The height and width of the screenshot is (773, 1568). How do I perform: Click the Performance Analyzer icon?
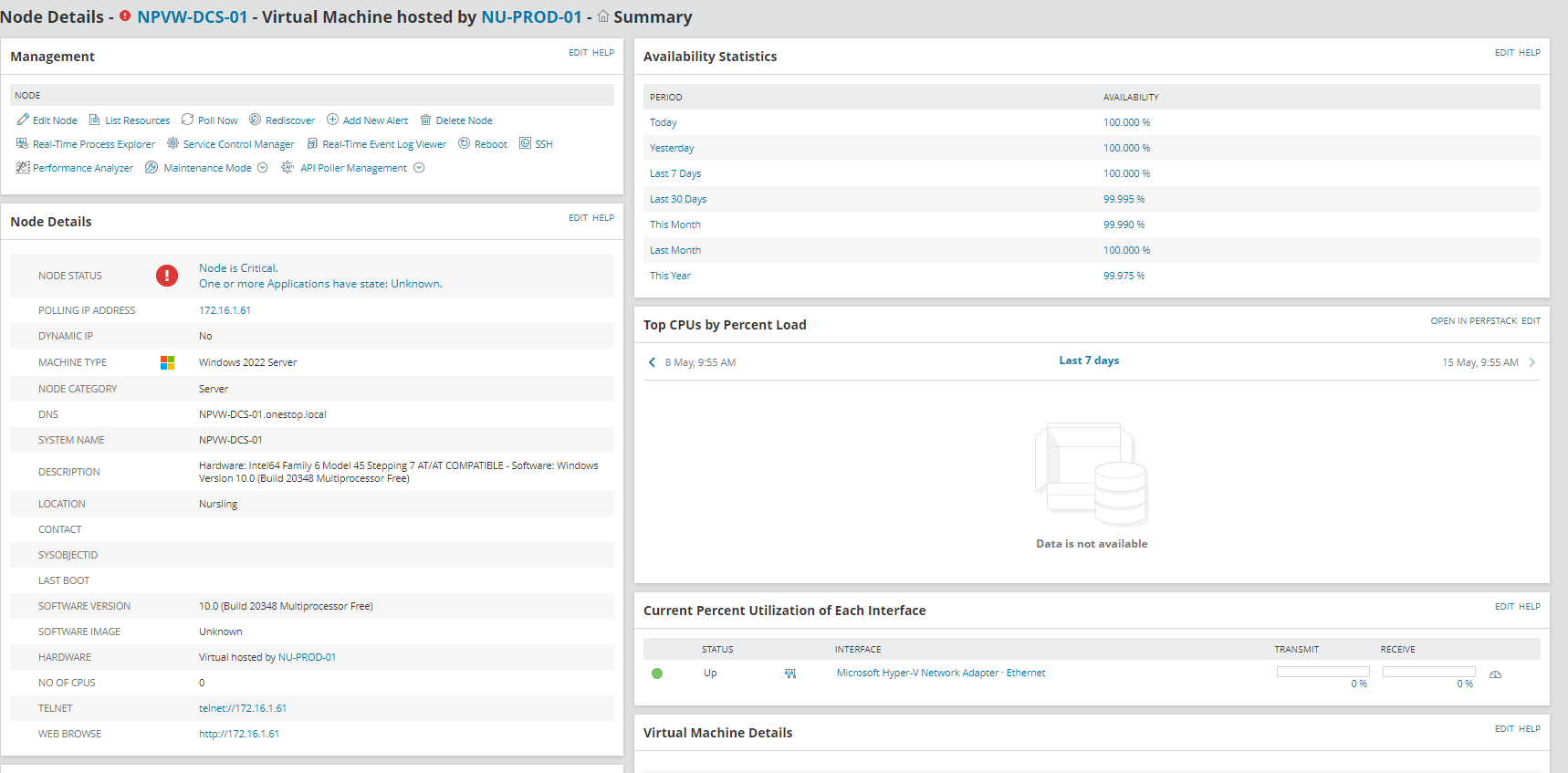click(23, 167)
